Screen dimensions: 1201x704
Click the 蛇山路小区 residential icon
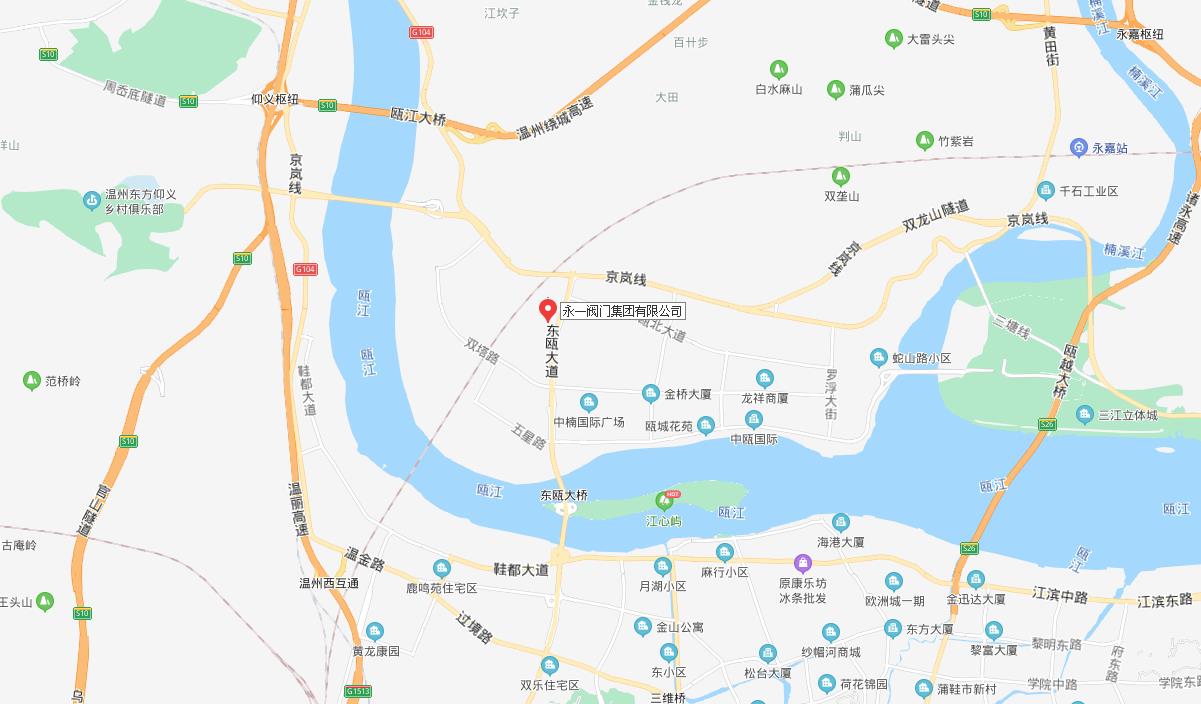point(879,357)
